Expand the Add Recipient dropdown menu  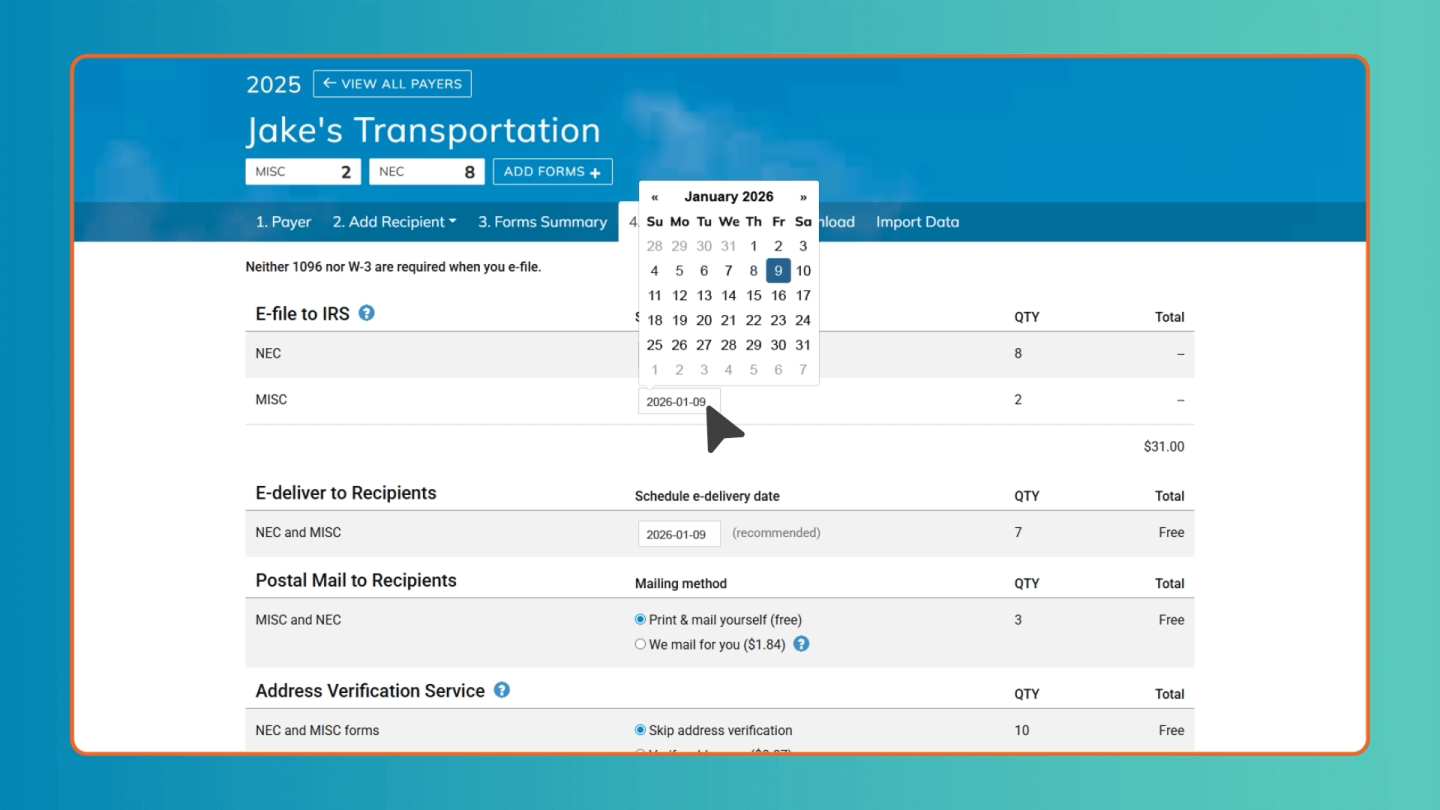[394, 222]
